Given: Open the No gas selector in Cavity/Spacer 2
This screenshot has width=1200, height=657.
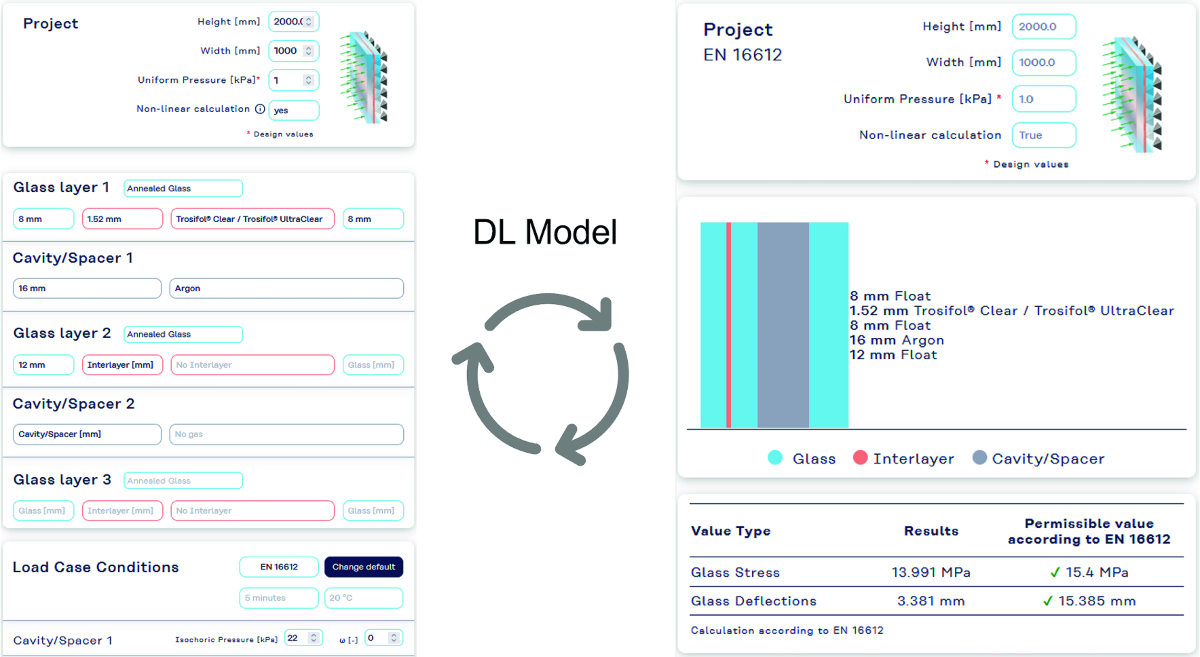Looking at the screenshot, I should tap(286, 434).
